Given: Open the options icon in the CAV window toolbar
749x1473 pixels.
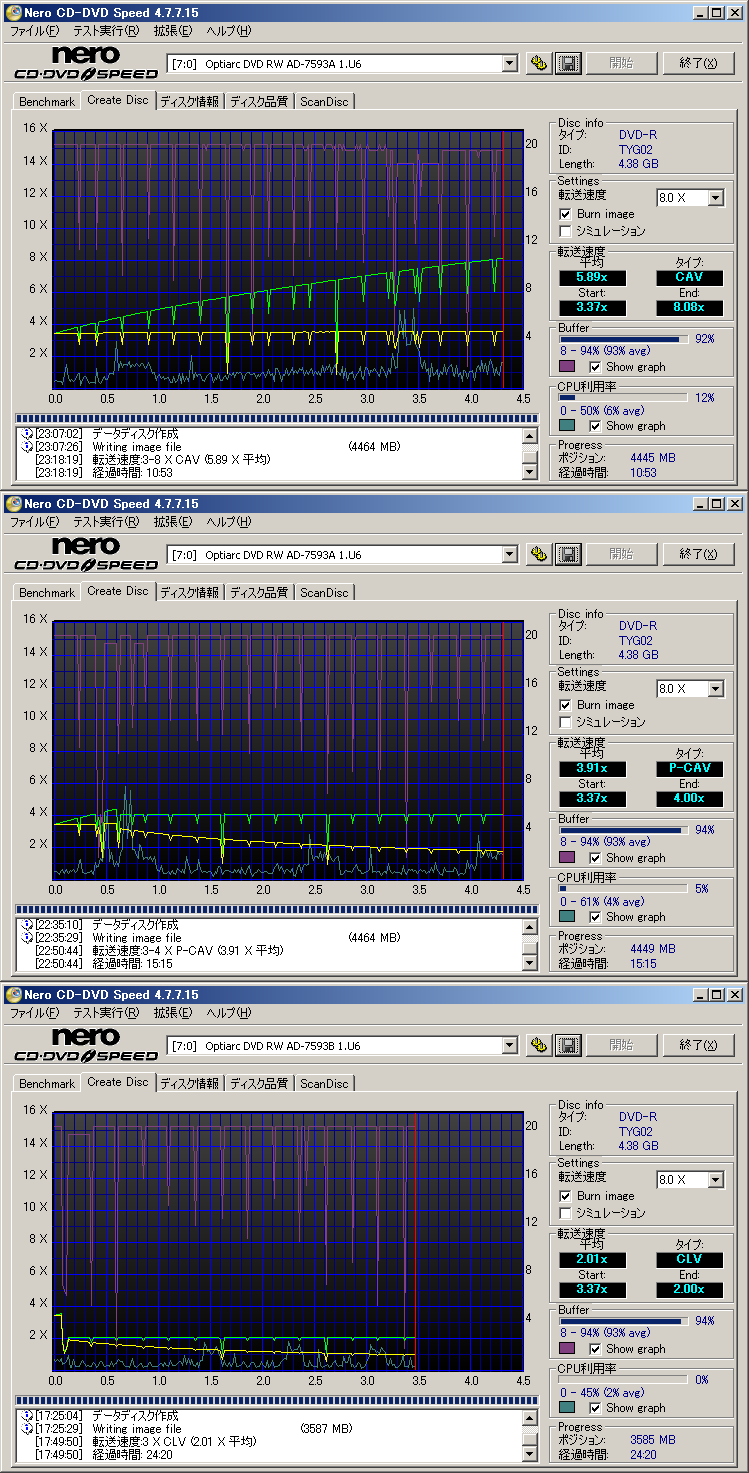Looking at the screenshot, I should pyautogui.click(x=539, y=63).
